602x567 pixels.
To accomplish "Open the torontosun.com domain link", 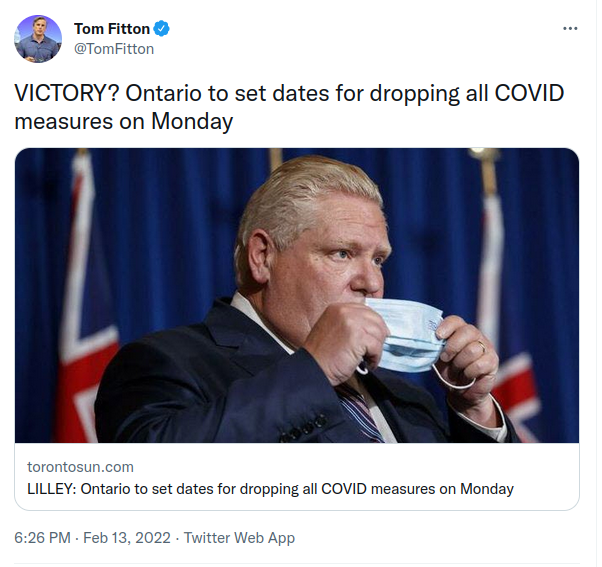I will pos(80,467).
